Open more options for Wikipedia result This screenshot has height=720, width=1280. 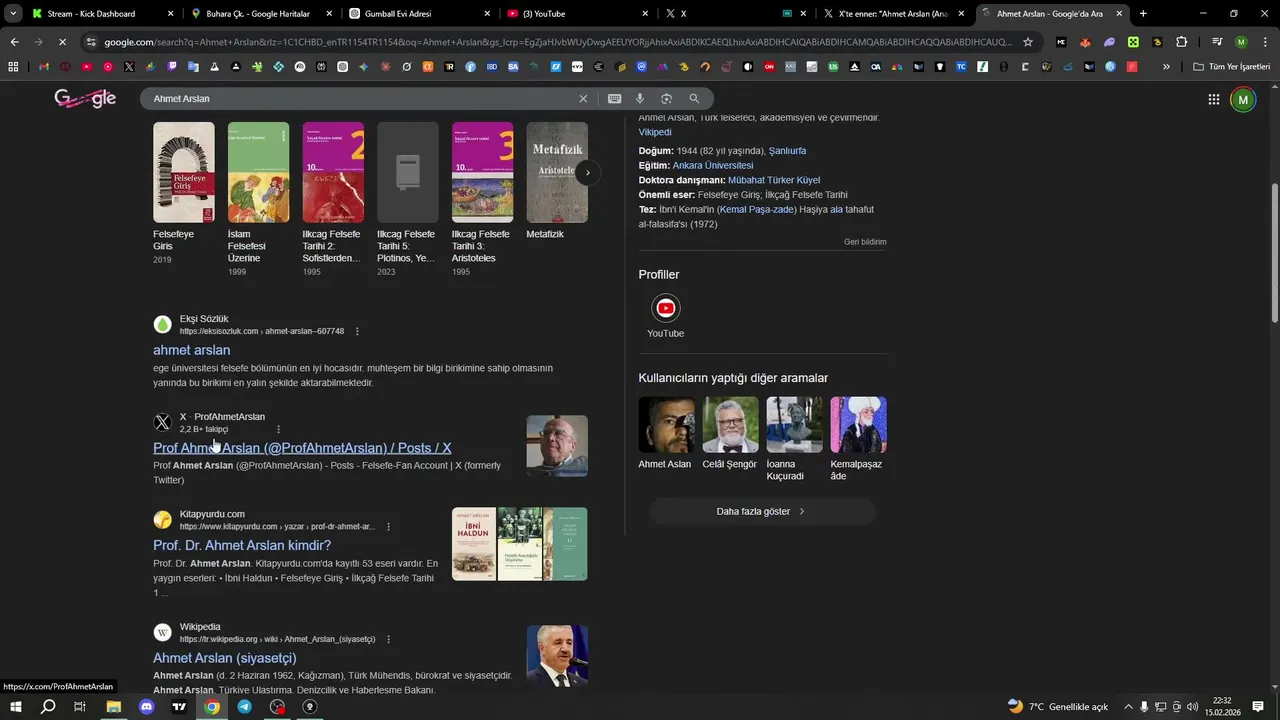pyautogui.click(x=388, y=639)
